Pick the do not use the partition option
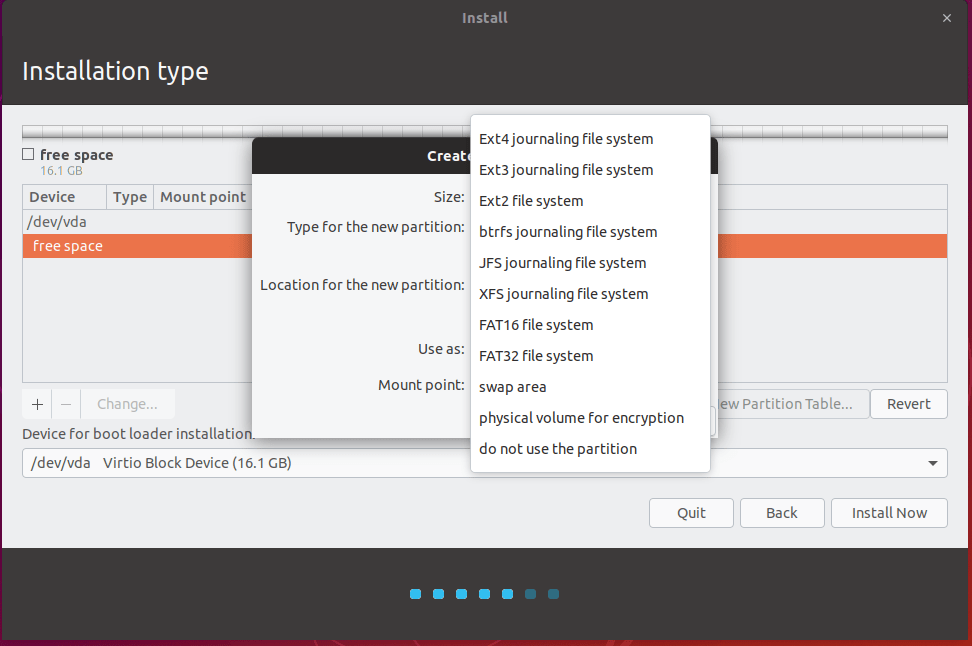Viewport: 972px width, 646px height. 558,448
